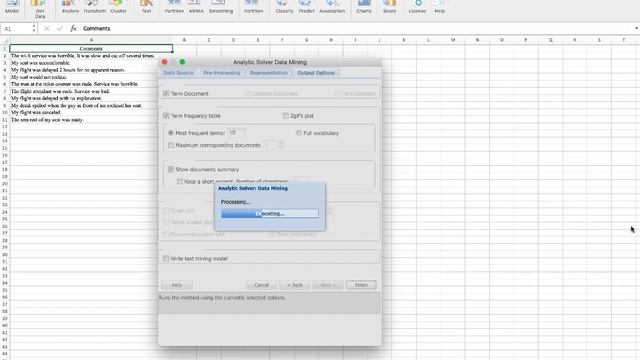640x360 pixels.
Task: Open the Association ribbon tool
Action: 332,7
